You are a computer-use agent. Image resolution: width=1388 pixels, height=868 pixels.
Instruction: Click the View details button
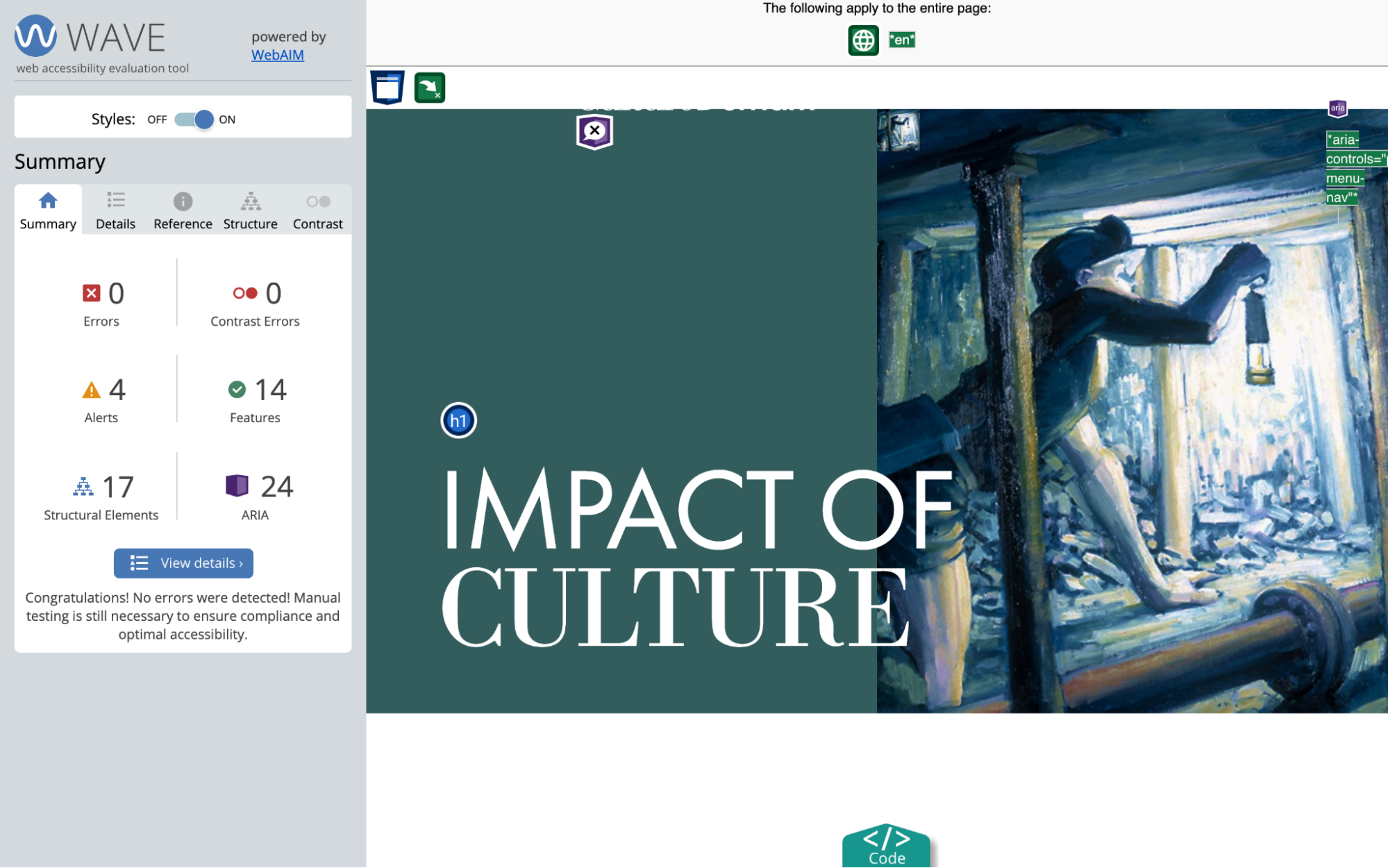pos(183,562)
